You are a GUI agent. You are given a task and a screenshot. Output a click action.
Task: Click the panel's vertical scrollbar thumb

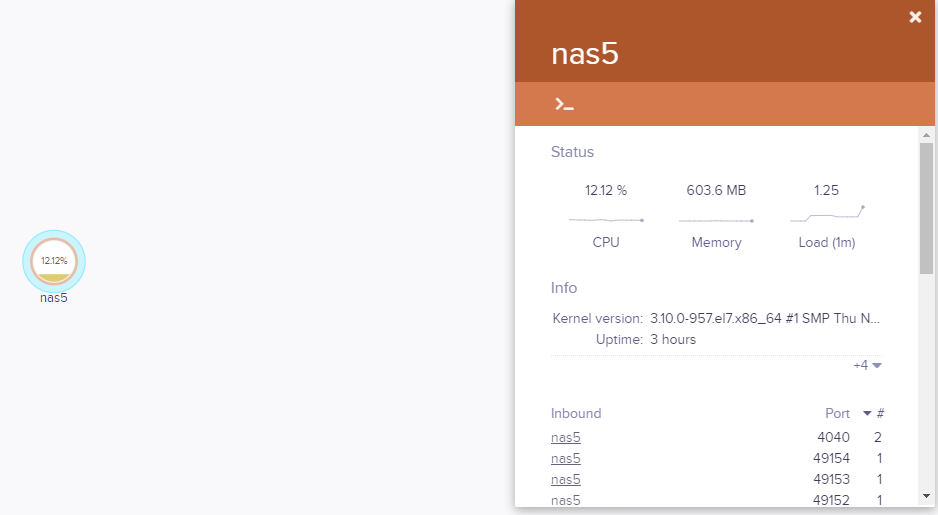pyautogui.click(x=926, y=208)
